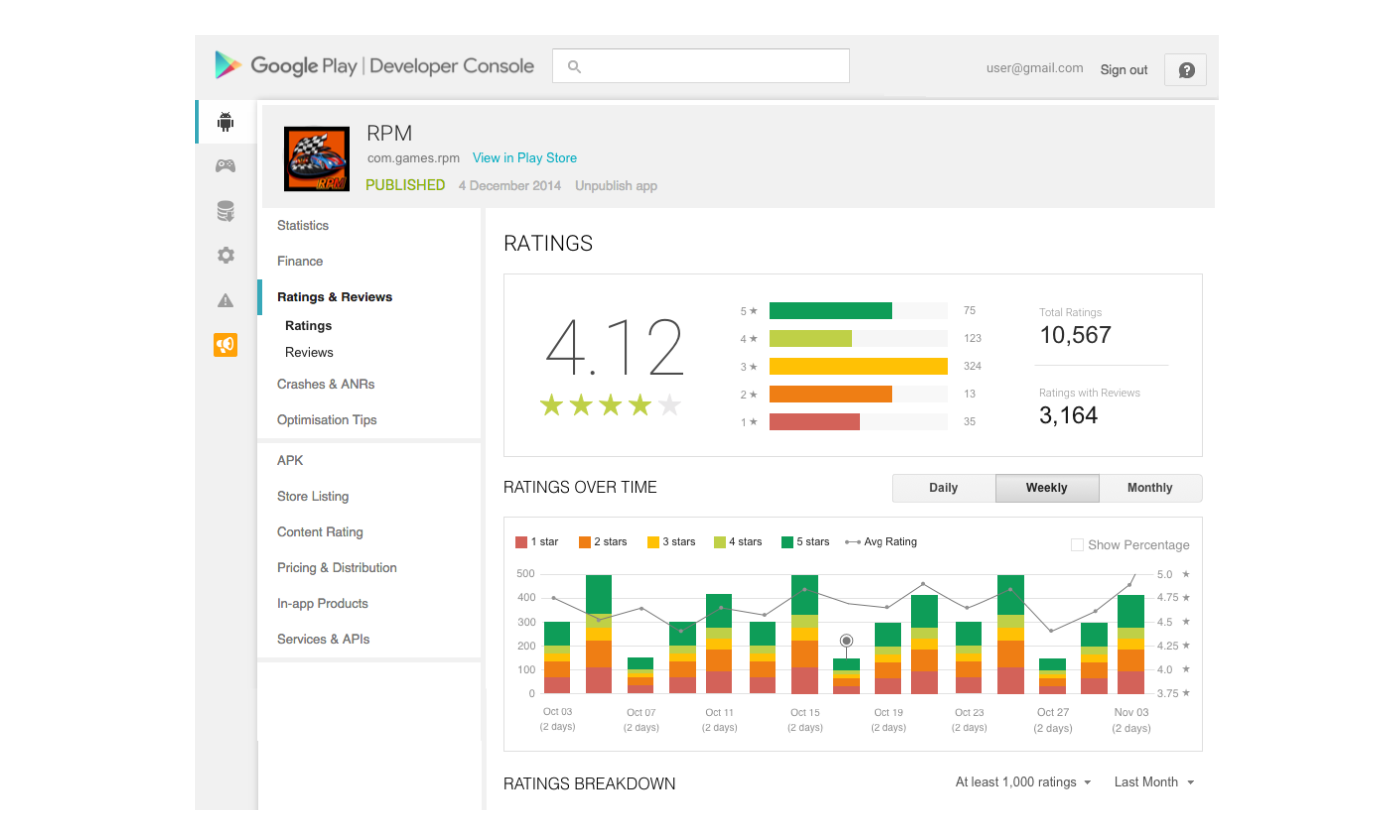
Task: Open the game services controller icon
Action: (x=225, y=166)
